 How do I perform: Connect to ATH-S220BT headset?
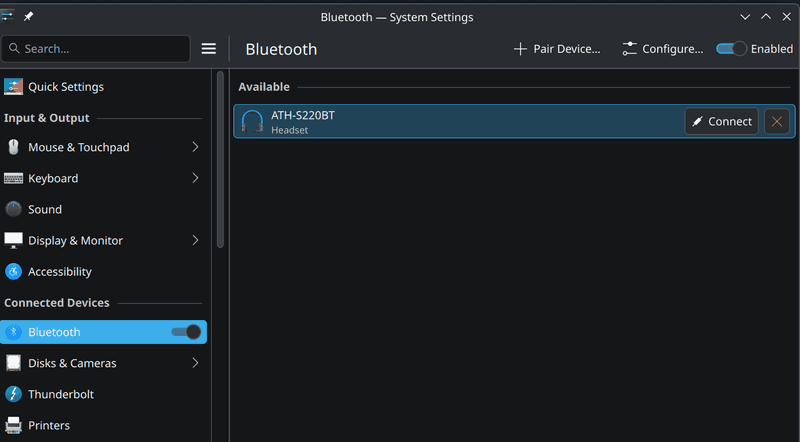click(721, 121)
